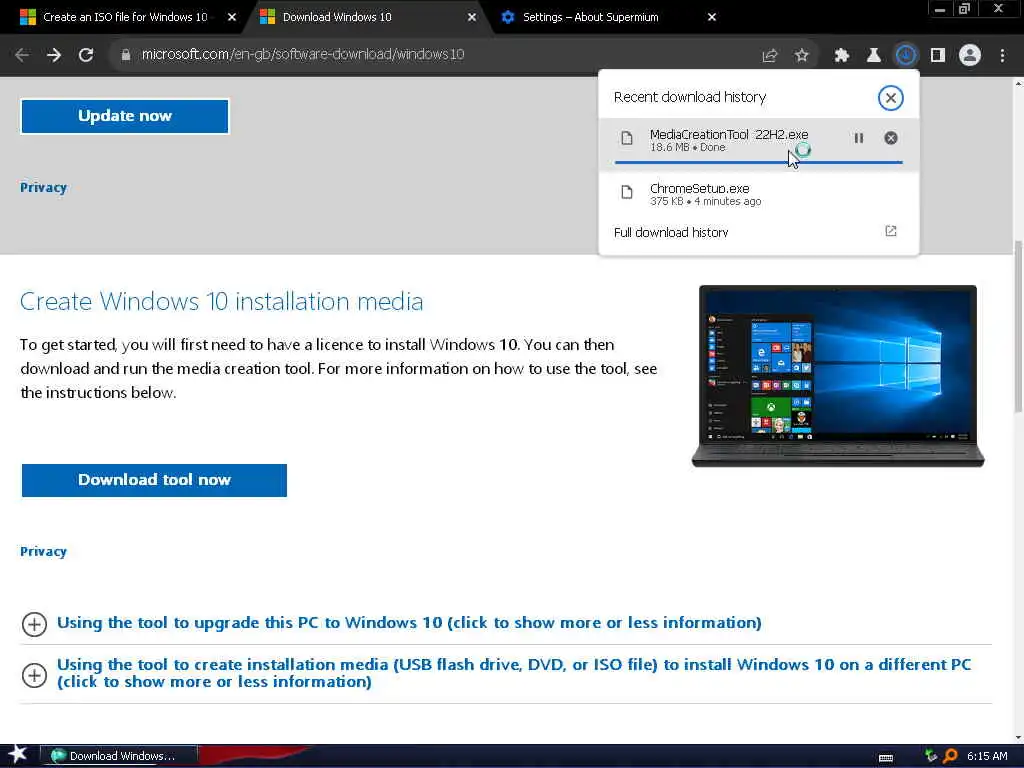Screen dimensions: 1024x768
Task: Click the 6:15 AM clock
Action: coord(987,756)
